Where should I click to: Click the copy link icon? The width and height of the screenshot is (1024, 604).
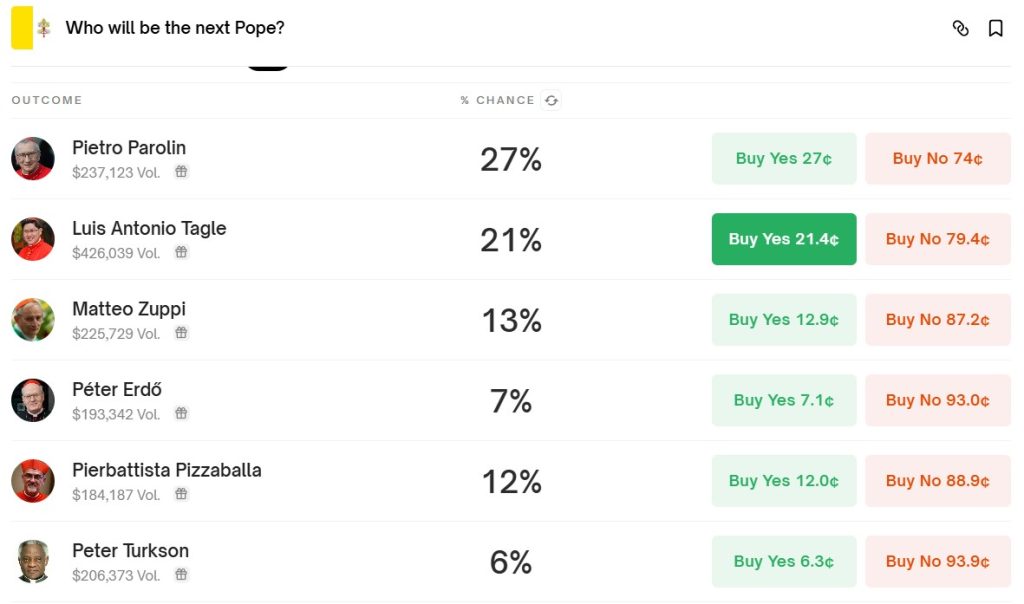pyautogui.click(x=961, y=28)
